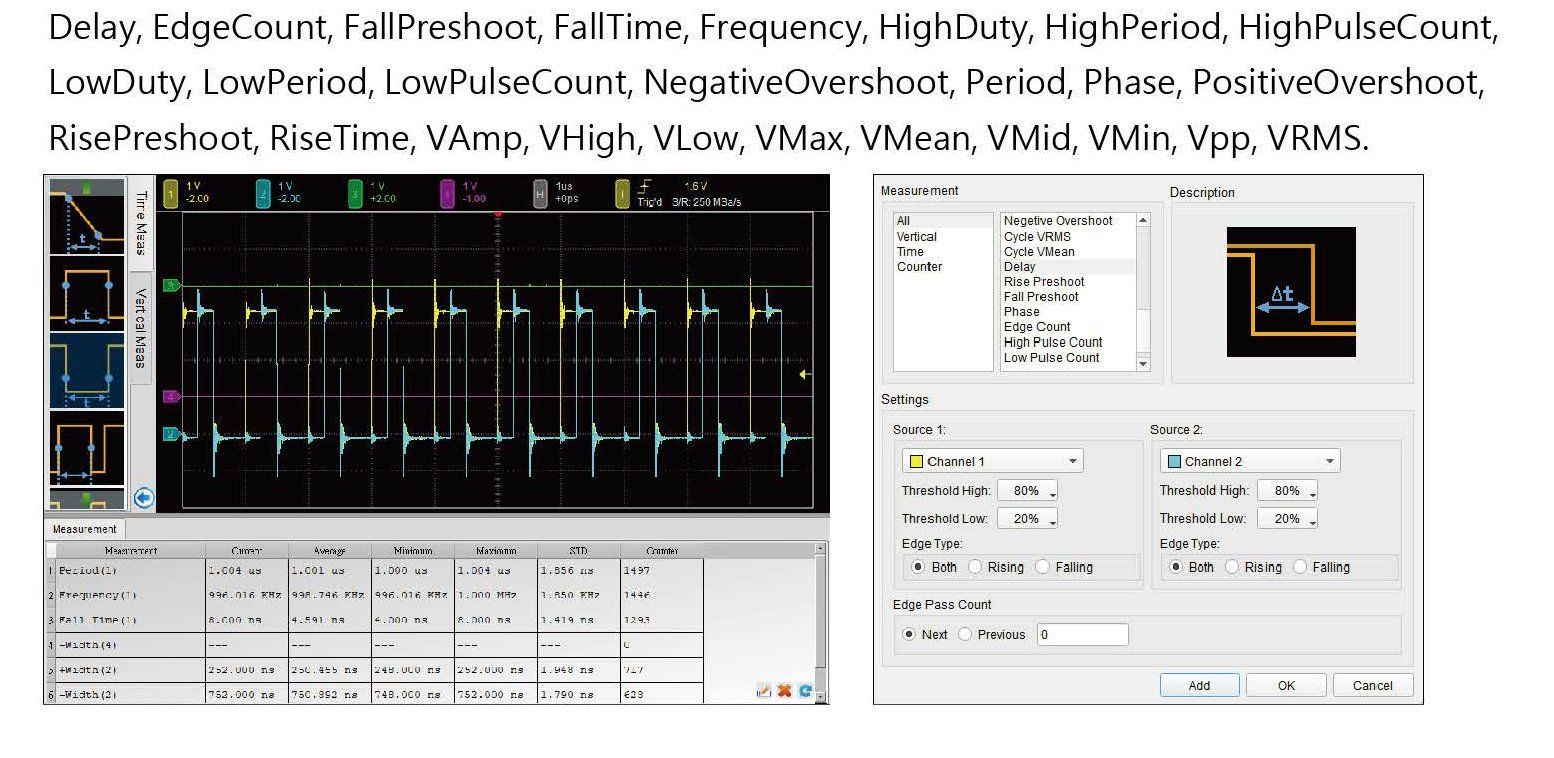1554x758 pixels.
Task: Choose the positive pulse width measurement icon
Action: (x=87, y=294)
